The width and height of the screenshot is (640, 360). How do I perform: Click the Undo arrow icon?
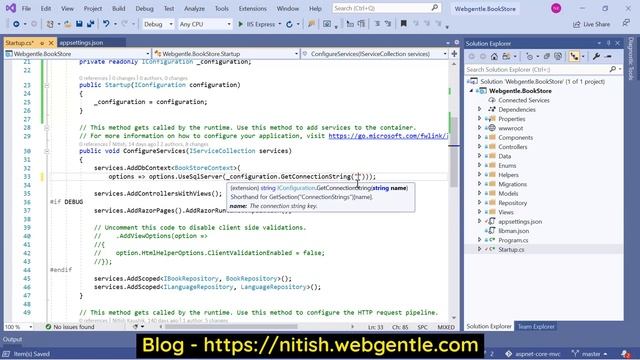coord(106,24)
